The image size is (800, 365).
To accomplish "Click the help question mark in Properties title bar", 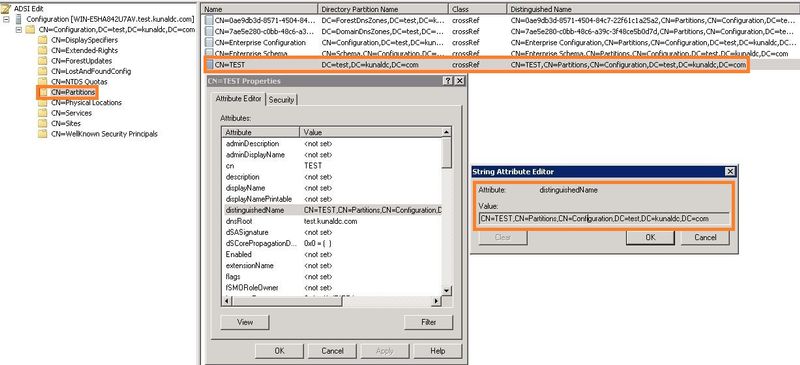I will pos(447,81).
